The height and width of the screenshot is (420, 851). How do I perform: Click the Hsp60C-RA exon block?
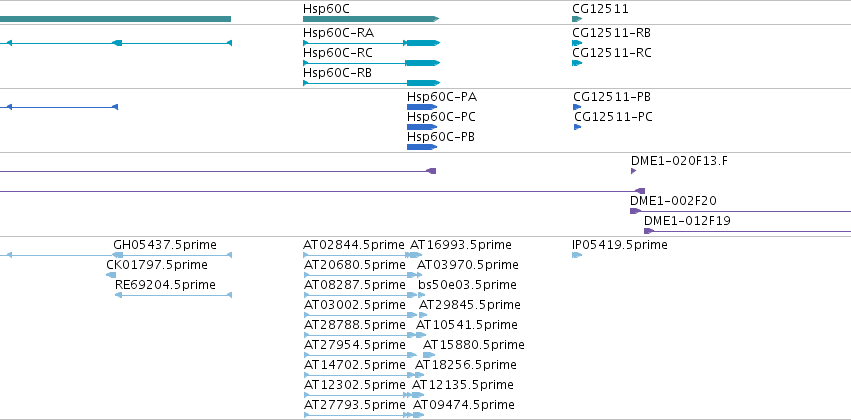[x=423, y=43]
